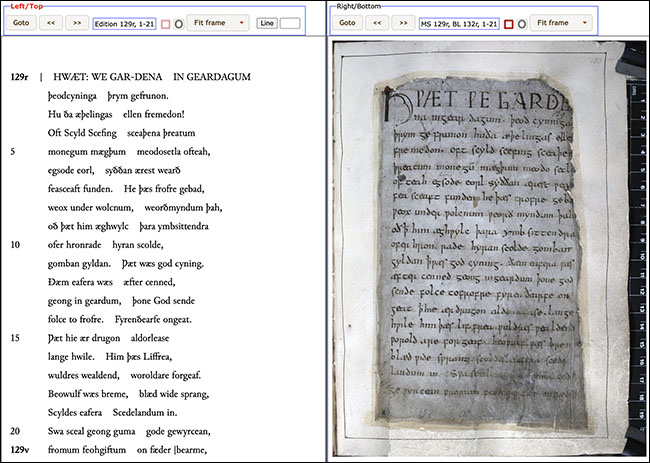This screenshot has width=650, height=463.
Task: Click line "Ðæm eafera wæs æfter cenned,"
Action: point(112,282)
